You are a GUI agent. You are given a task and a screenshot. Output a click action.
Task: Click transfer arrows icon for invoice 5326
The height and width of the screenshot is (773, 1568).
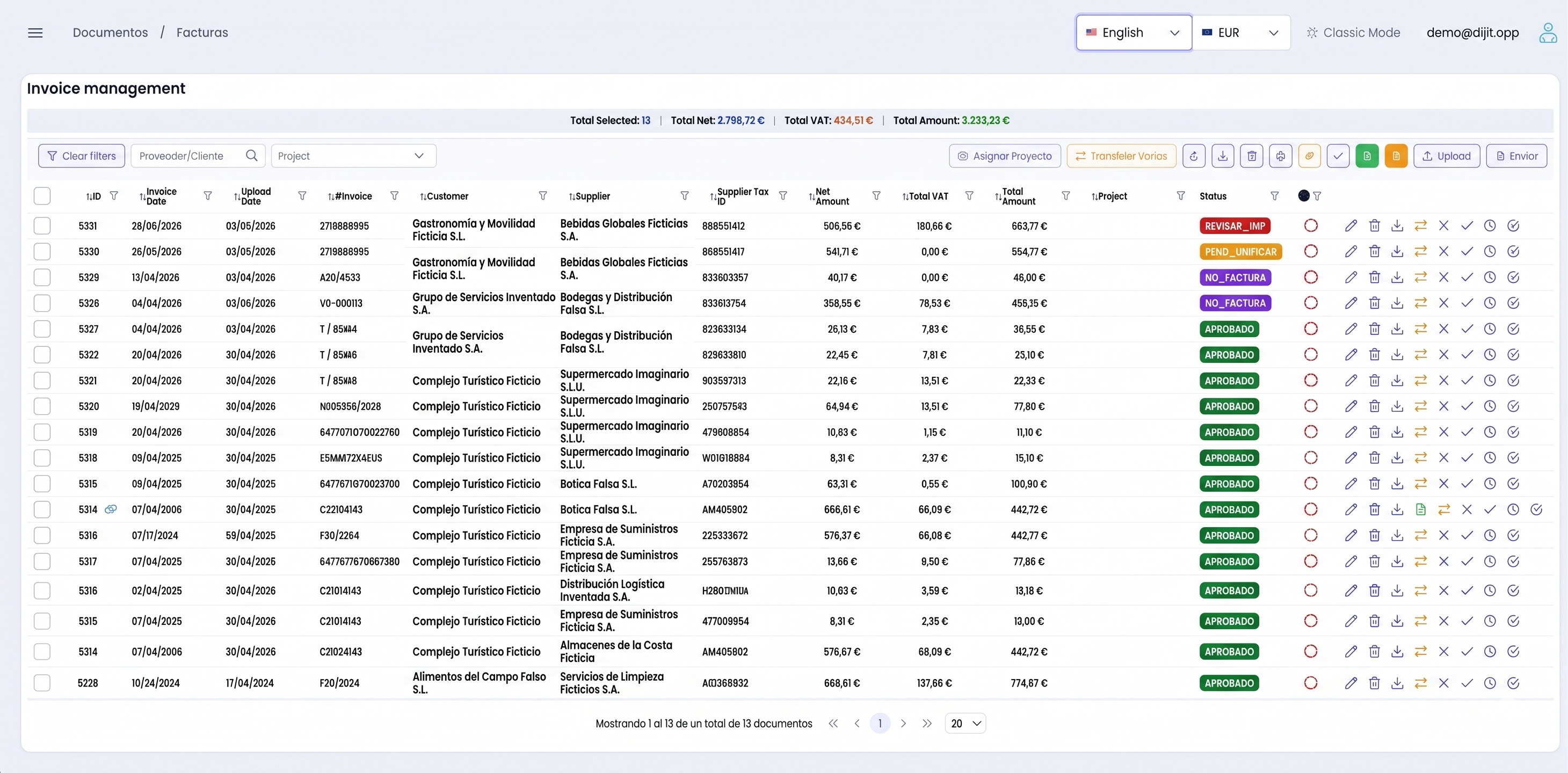(x=1420, y=303)
